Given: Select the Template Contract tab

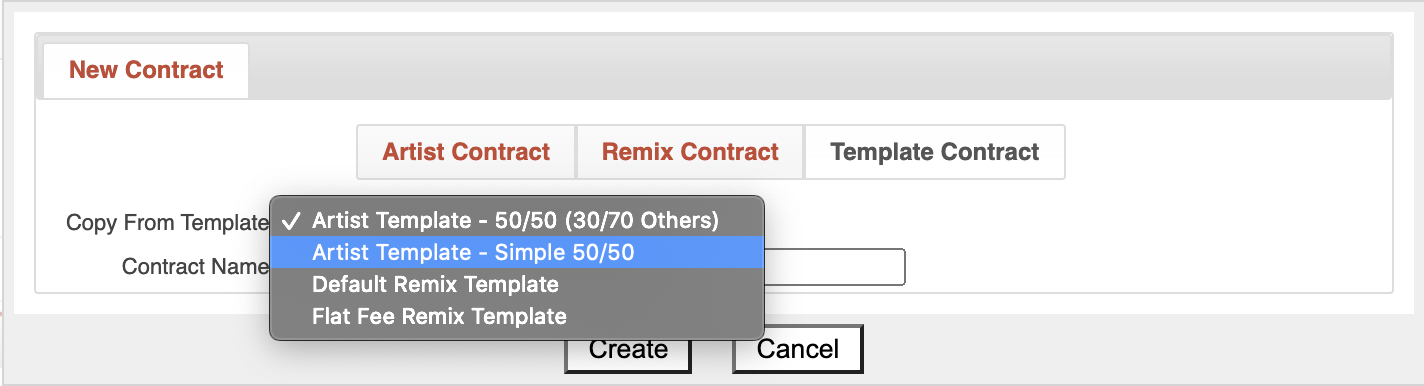Looking at the screenshot, I should point(935,152).
